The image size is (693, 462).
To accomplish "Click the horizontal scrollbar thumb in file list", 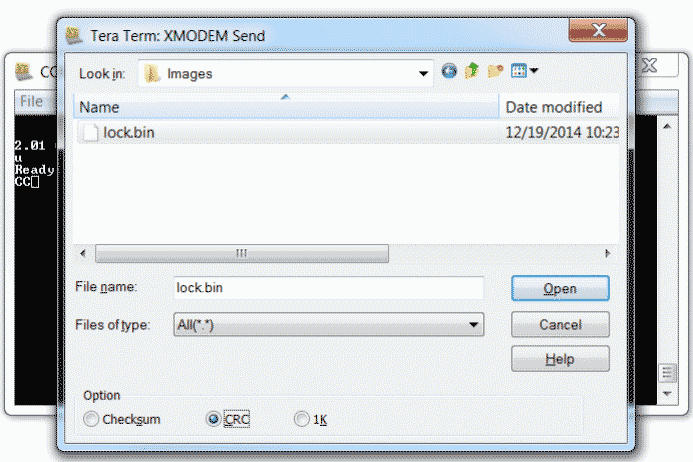I will click(x=242, y=253).
